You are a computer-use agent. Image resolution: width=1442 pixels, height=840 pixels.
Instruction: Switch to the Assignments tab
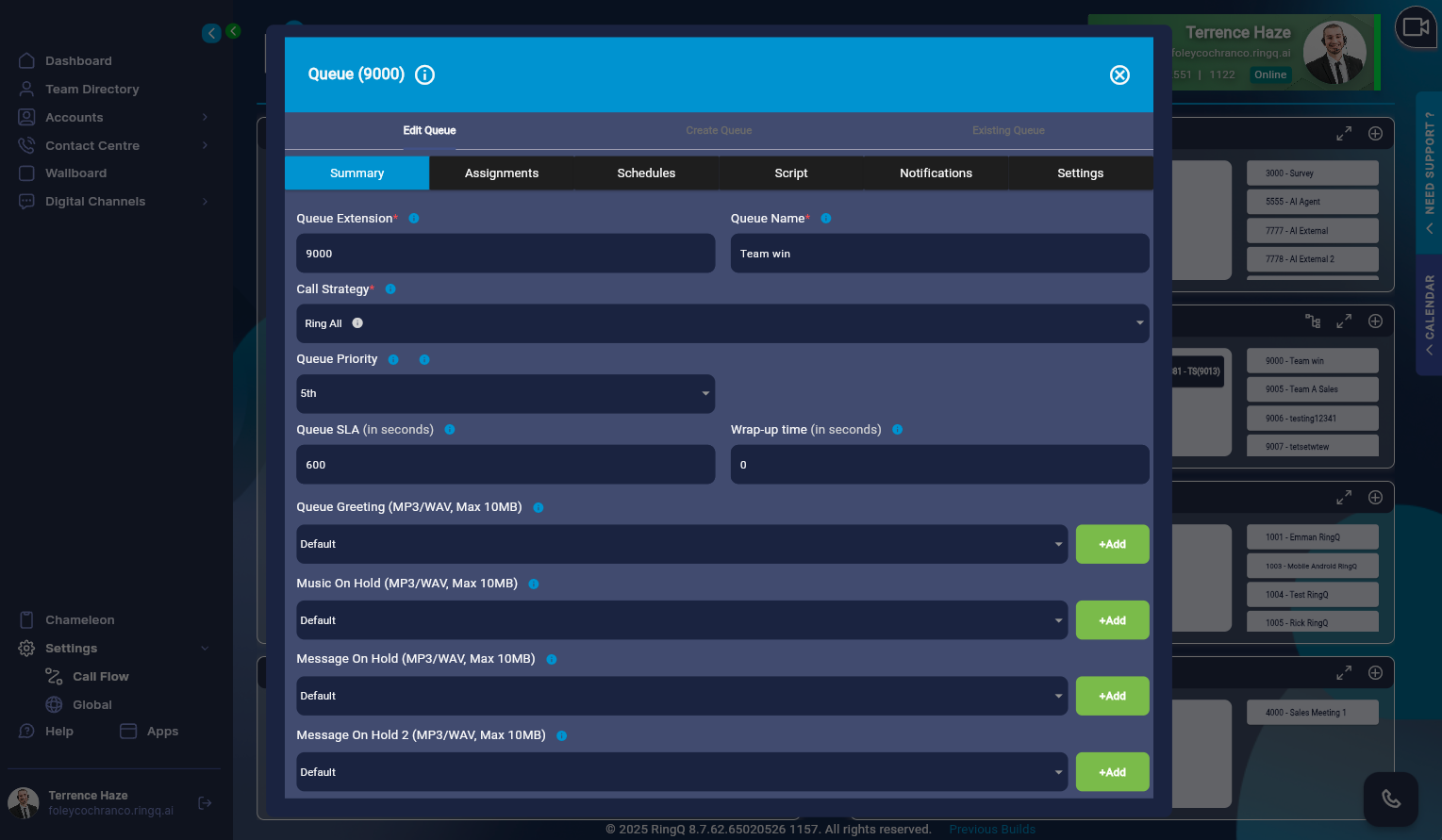501,173
